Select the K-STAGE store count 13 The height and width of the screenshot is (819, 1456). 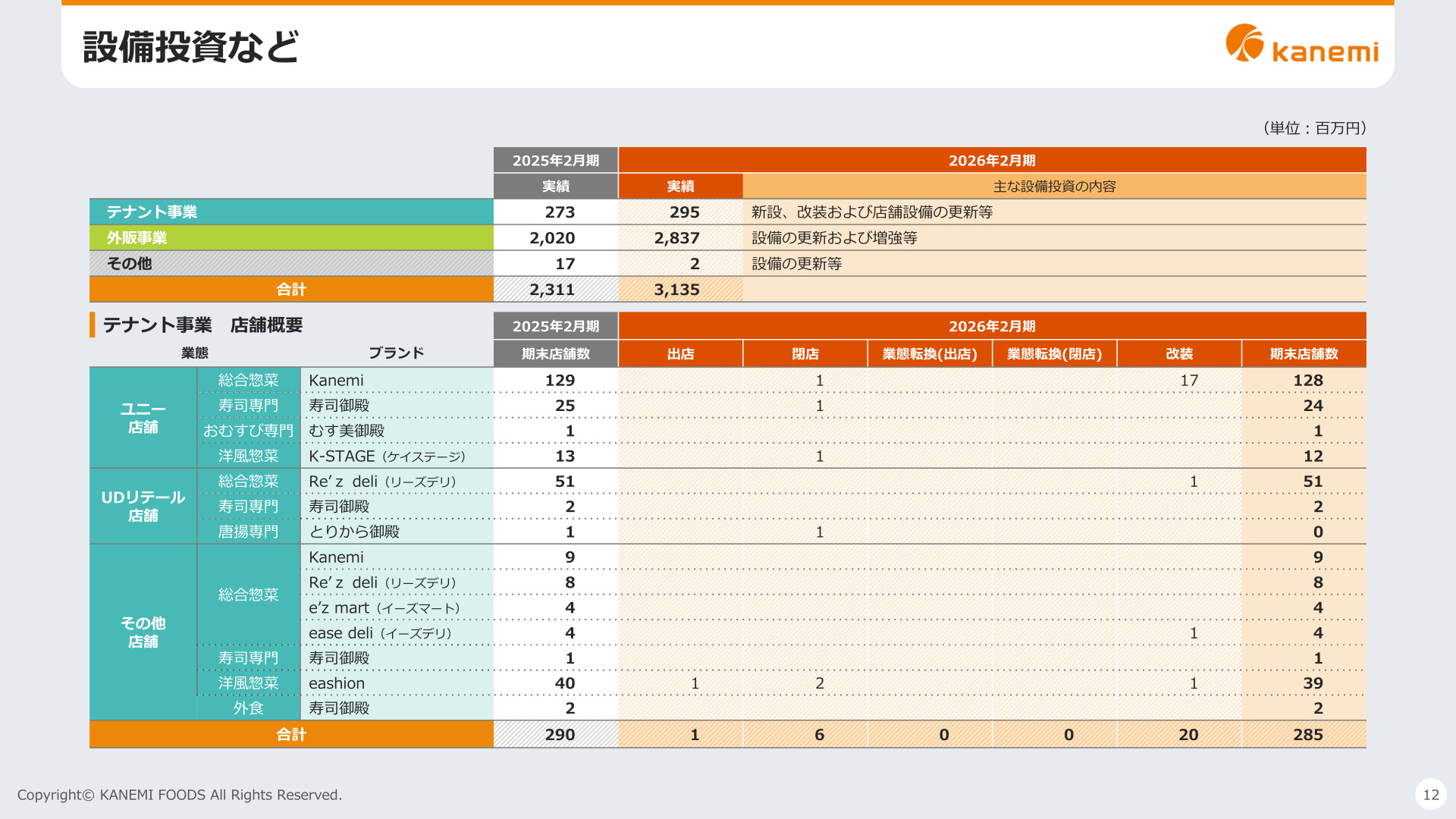[565, 457]
